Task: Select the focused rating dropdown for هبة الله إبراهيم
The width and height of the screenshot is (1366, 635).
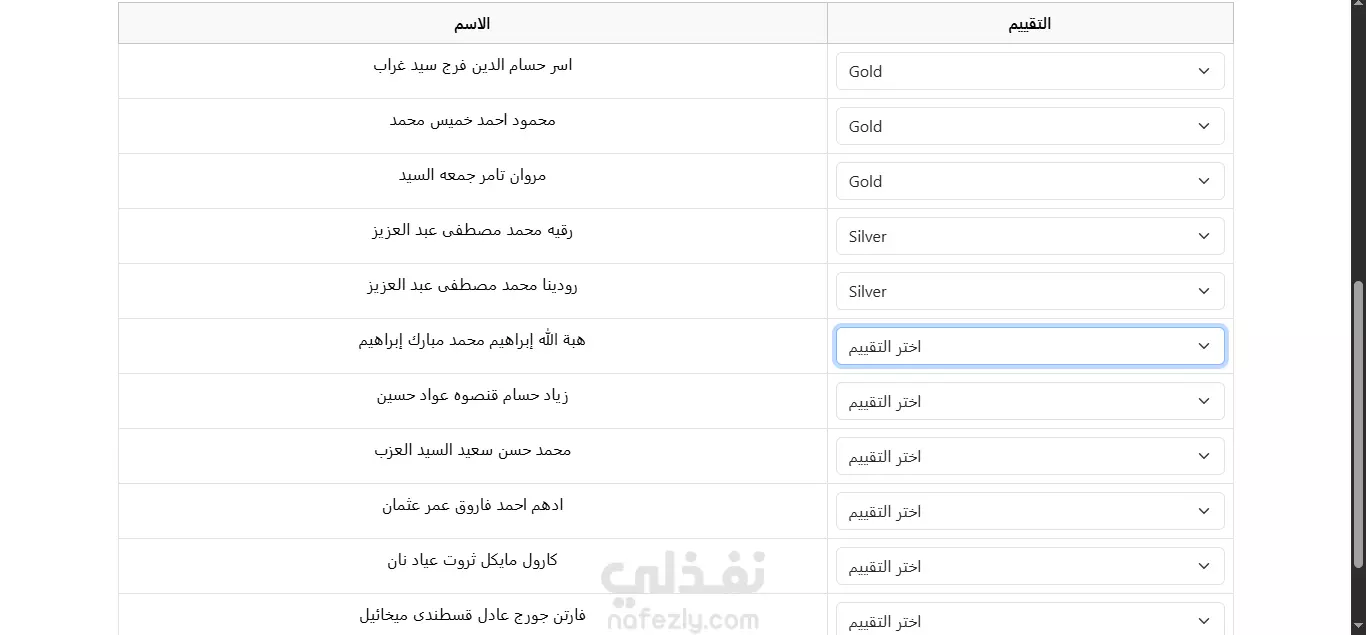Action: coord(1030,346)
